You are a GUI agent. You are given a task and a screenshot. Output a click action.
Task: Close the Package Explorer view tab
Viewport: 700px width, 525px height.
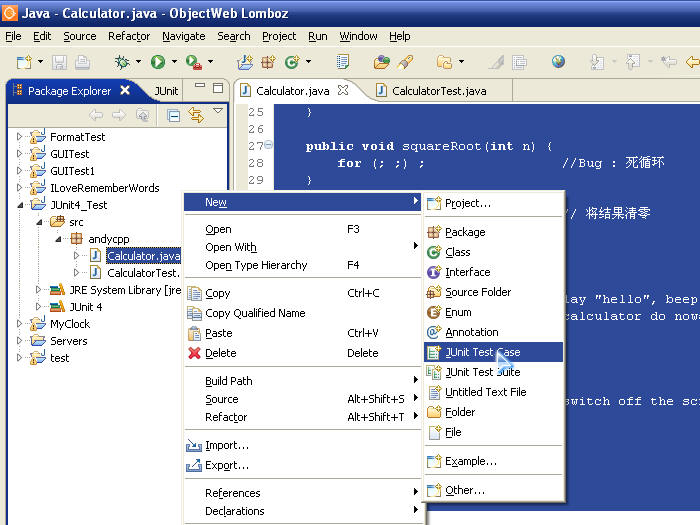125,90
